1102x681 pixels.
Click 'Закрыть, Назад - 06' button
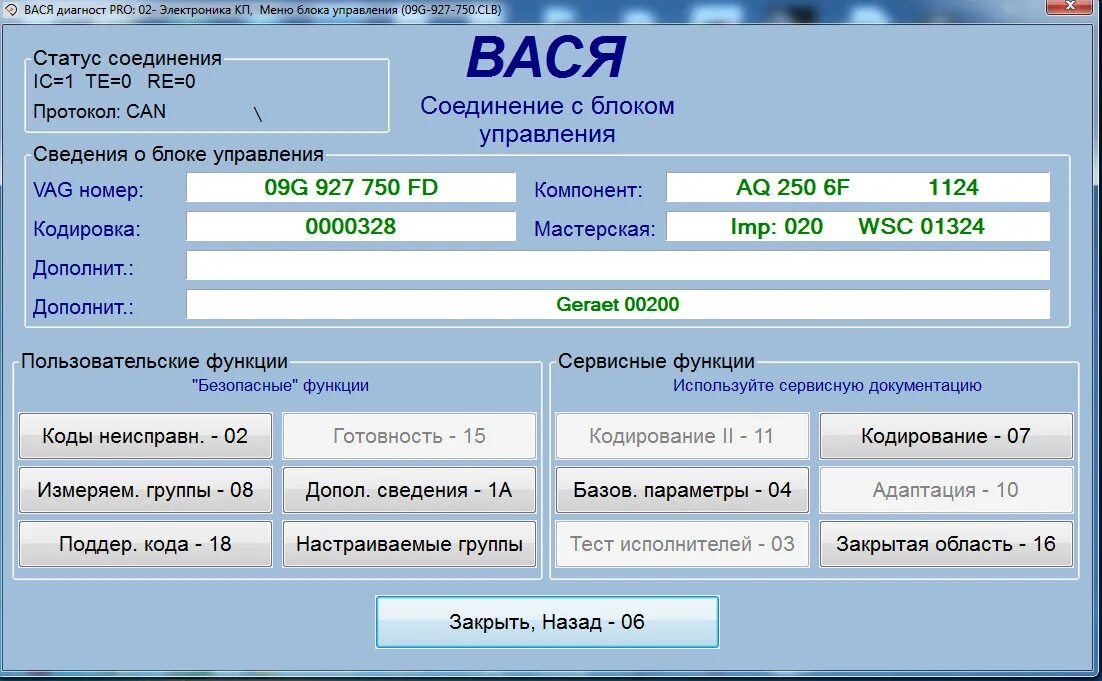[547, 622]
